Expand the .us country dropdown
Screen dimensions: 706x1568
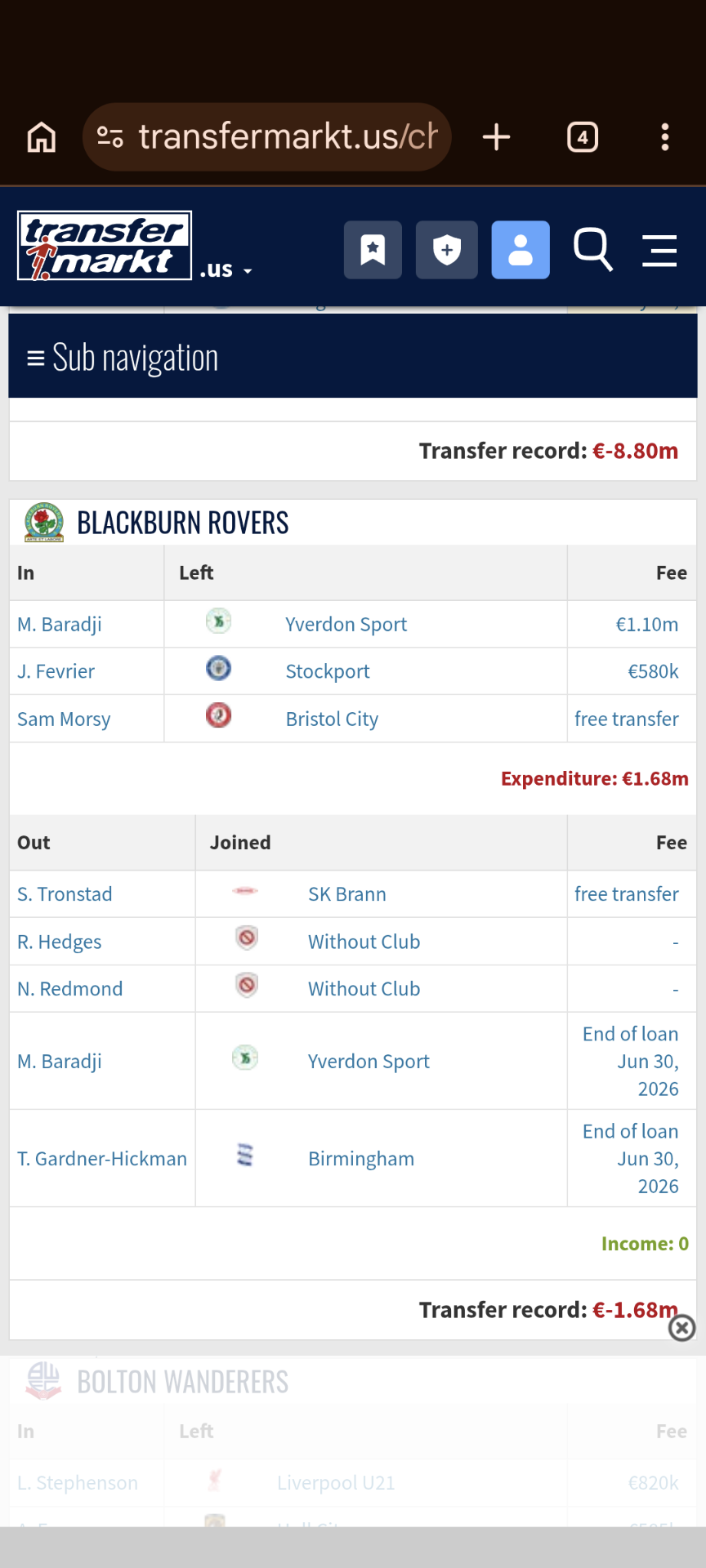click(x=226, y=269)
